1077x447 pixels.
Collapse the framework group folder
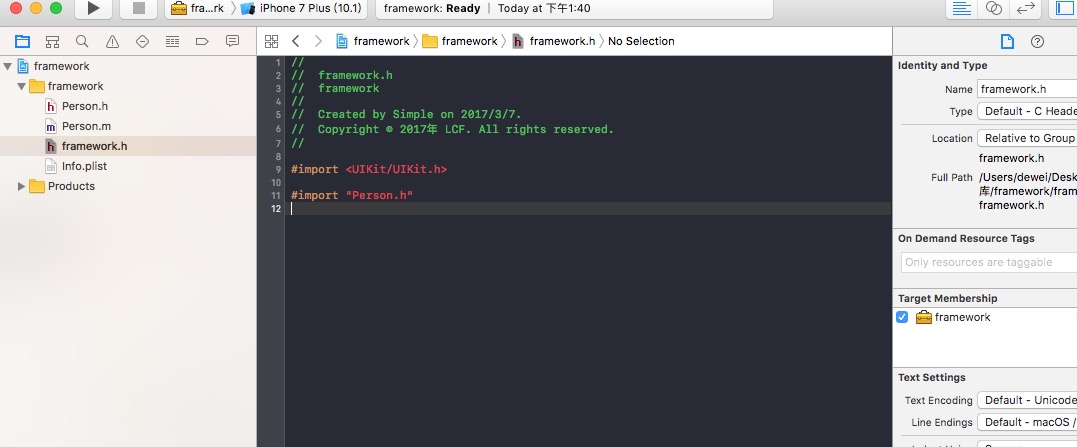[21, 86]
